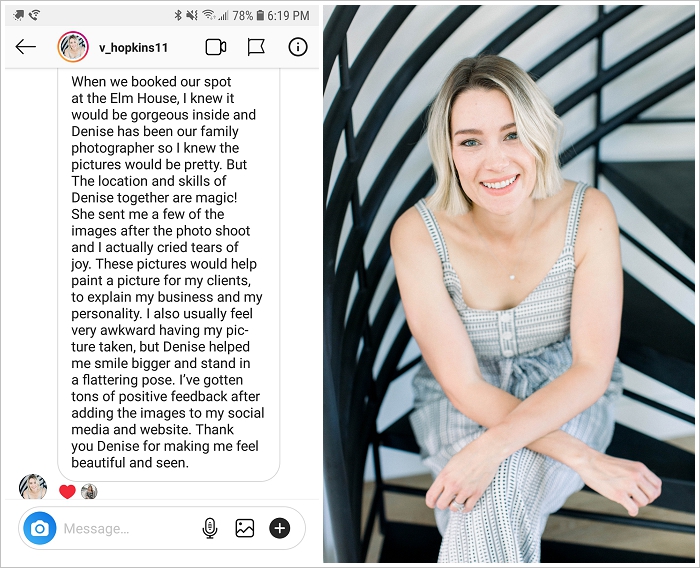The width and height of the screenshot is (700, 568).
Task: Open the portrait photo of smiling woman
Action: [508, 284]
